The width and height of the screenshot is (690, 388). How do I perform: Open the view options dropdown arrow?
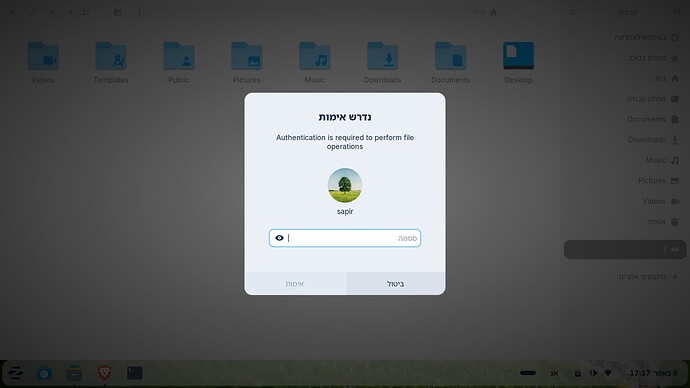tap(71, 12)
